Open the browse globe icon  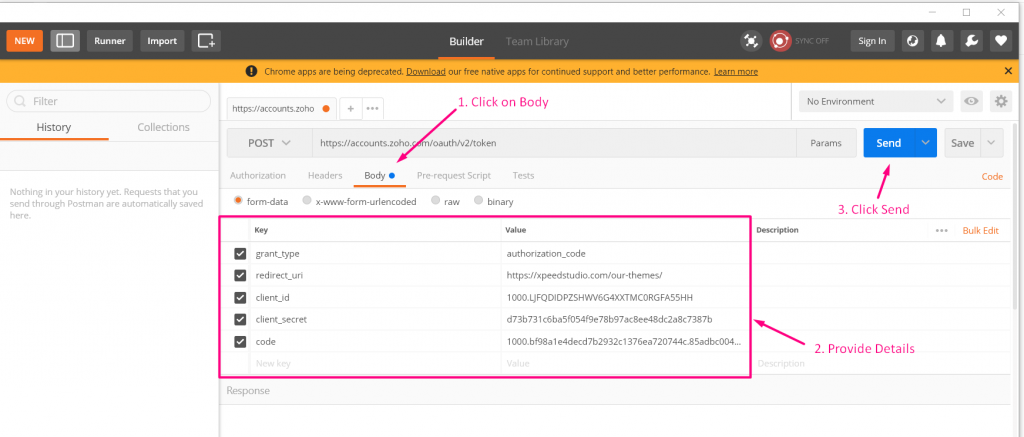pos(912,40)
